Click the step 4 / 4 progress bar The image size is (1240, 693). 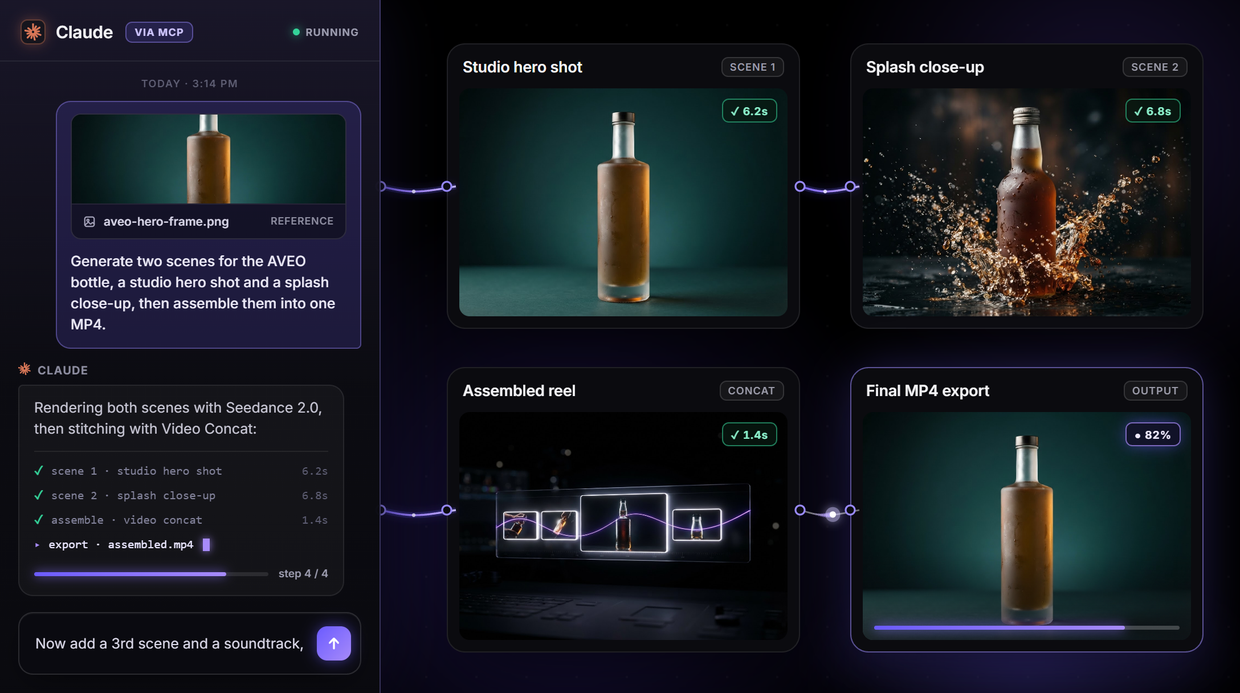point(151,574)
